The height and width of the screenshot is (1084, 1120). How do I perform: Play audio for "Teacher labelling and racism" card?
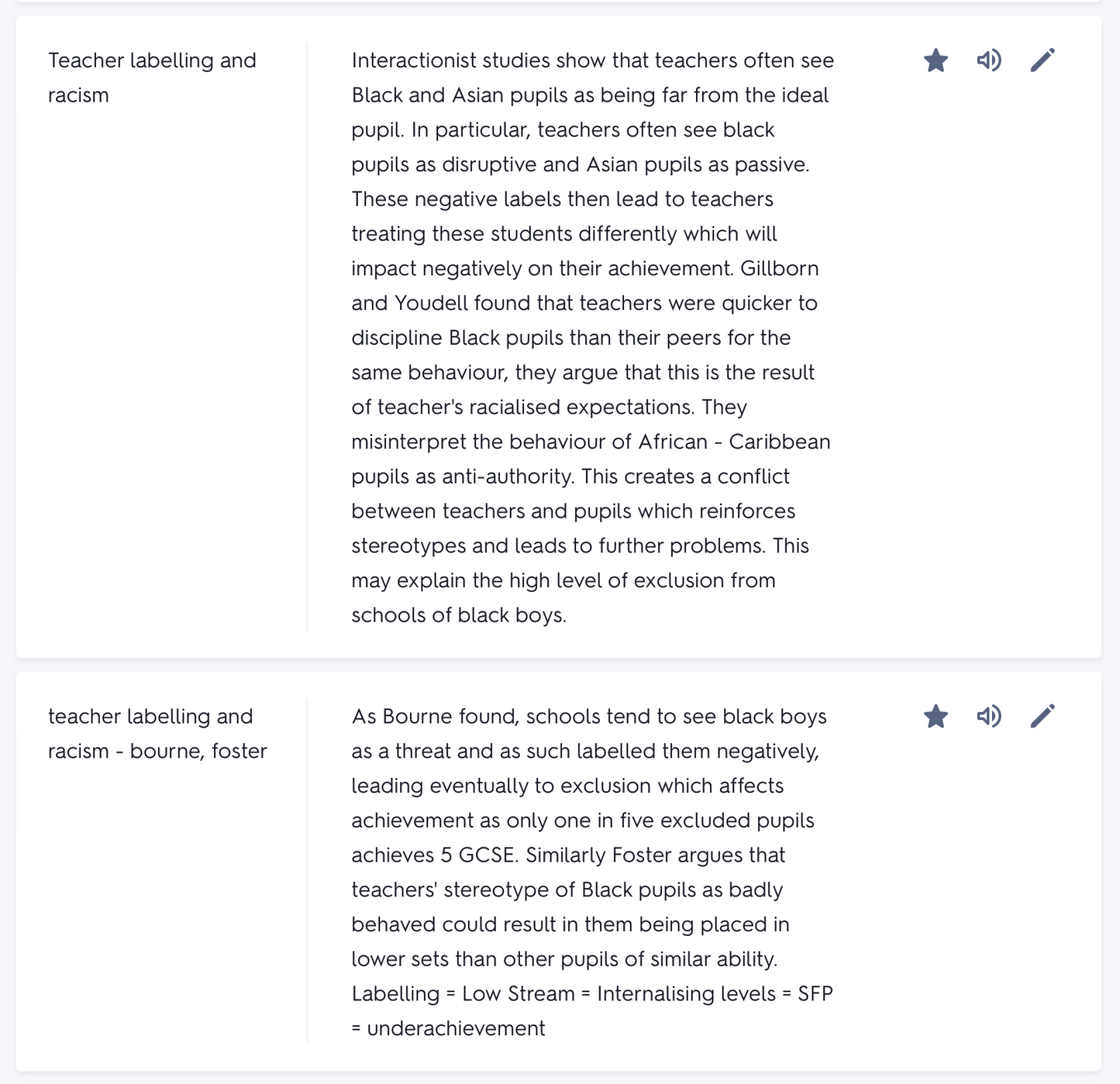(x=989, y=60)
